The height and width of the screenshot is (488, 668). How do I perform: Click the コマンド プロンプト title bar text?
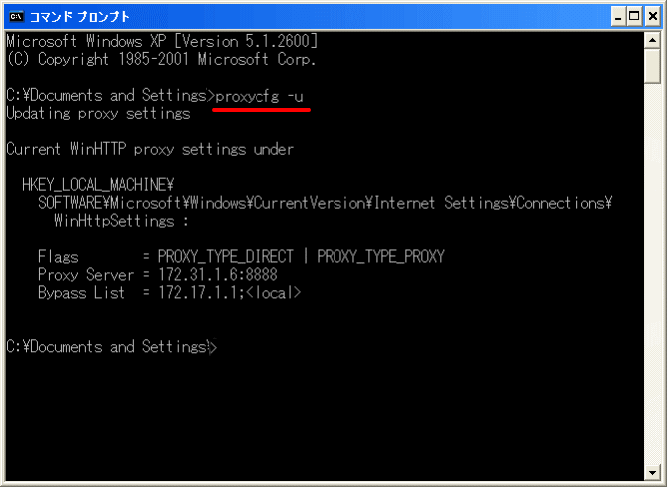[80, 17]
